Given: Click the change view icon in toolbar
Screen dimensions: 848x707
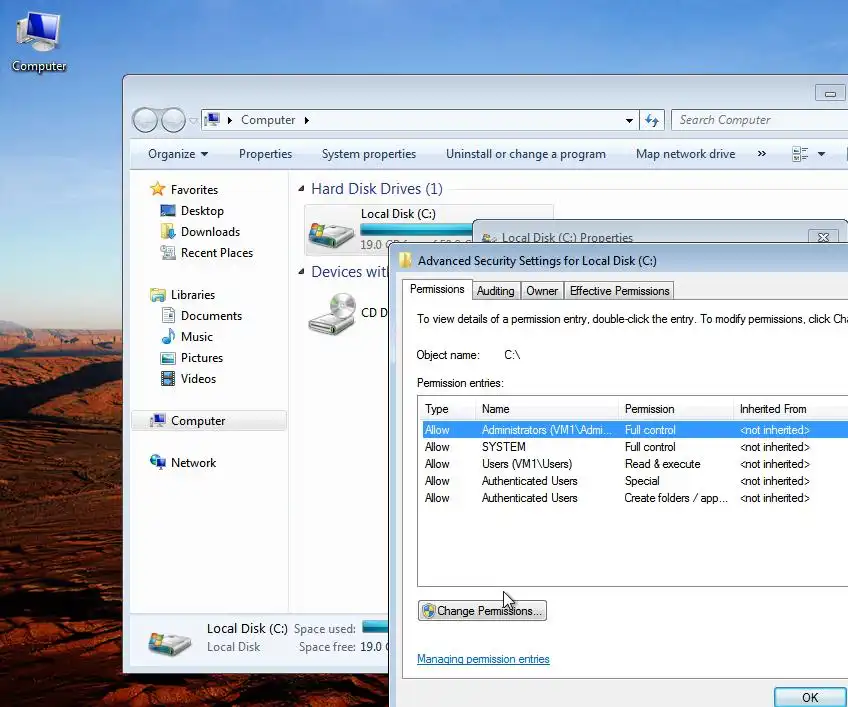Looking at the screenshot, I should tap(800, 154).
